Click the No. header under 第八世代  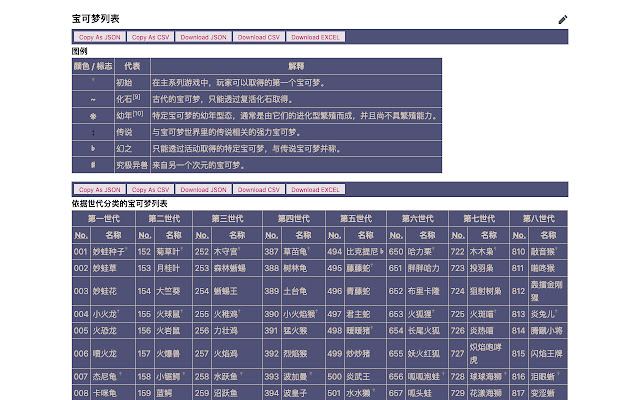pos(519,235)
